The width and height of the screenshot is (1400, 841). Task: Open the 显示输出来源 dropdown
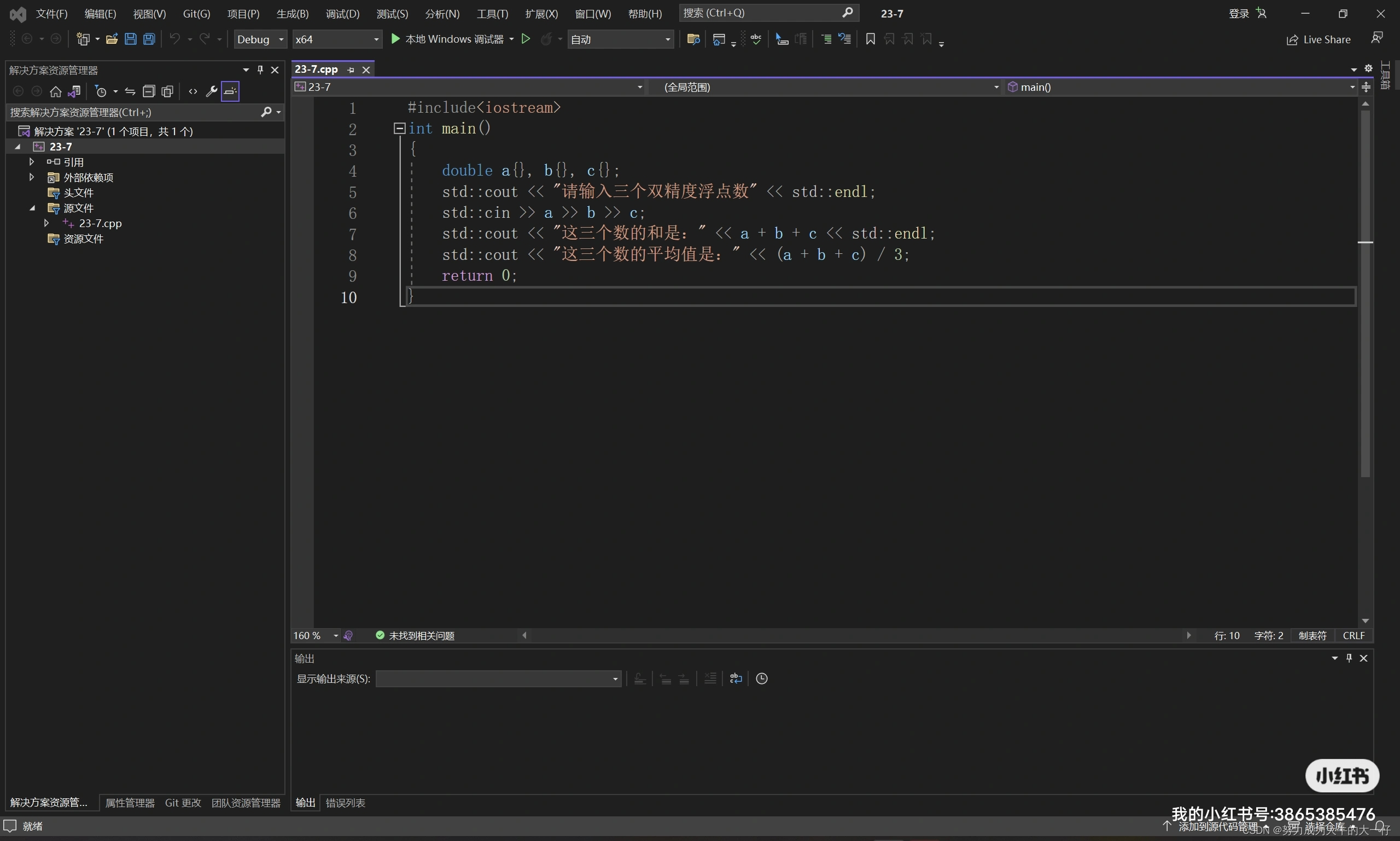[x=498, y=679]
